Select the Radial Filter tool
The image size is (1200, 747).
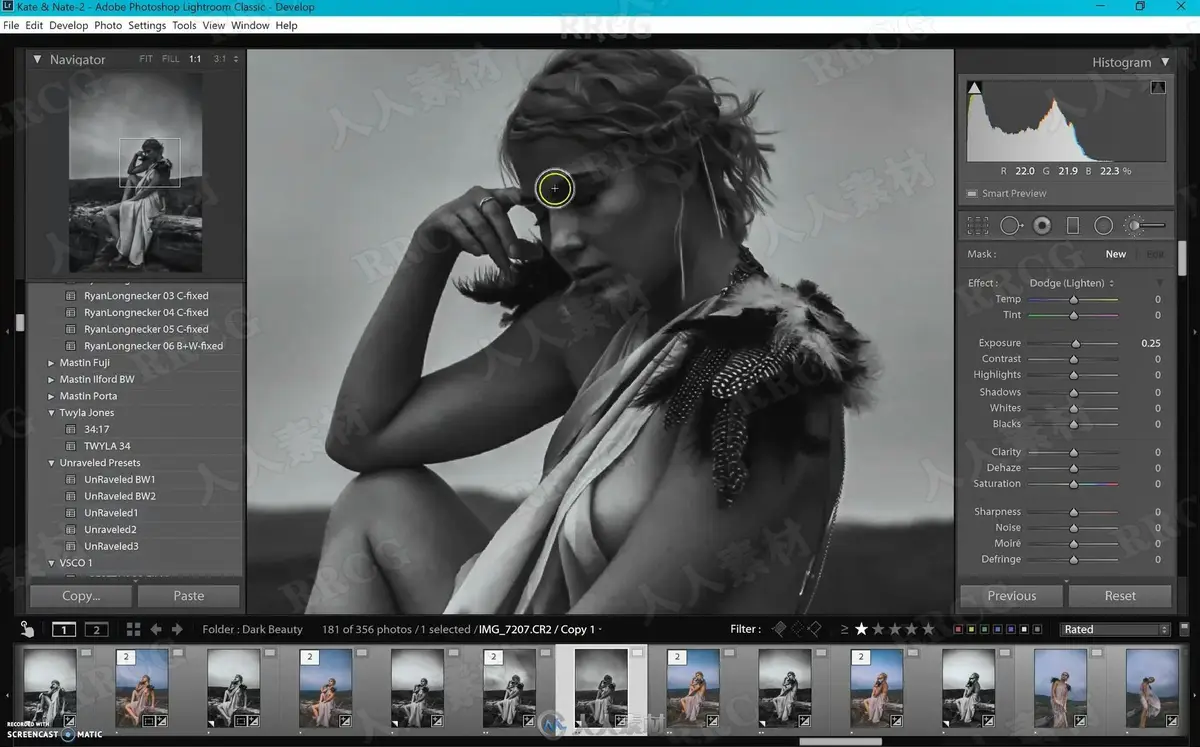[1103, 226]
